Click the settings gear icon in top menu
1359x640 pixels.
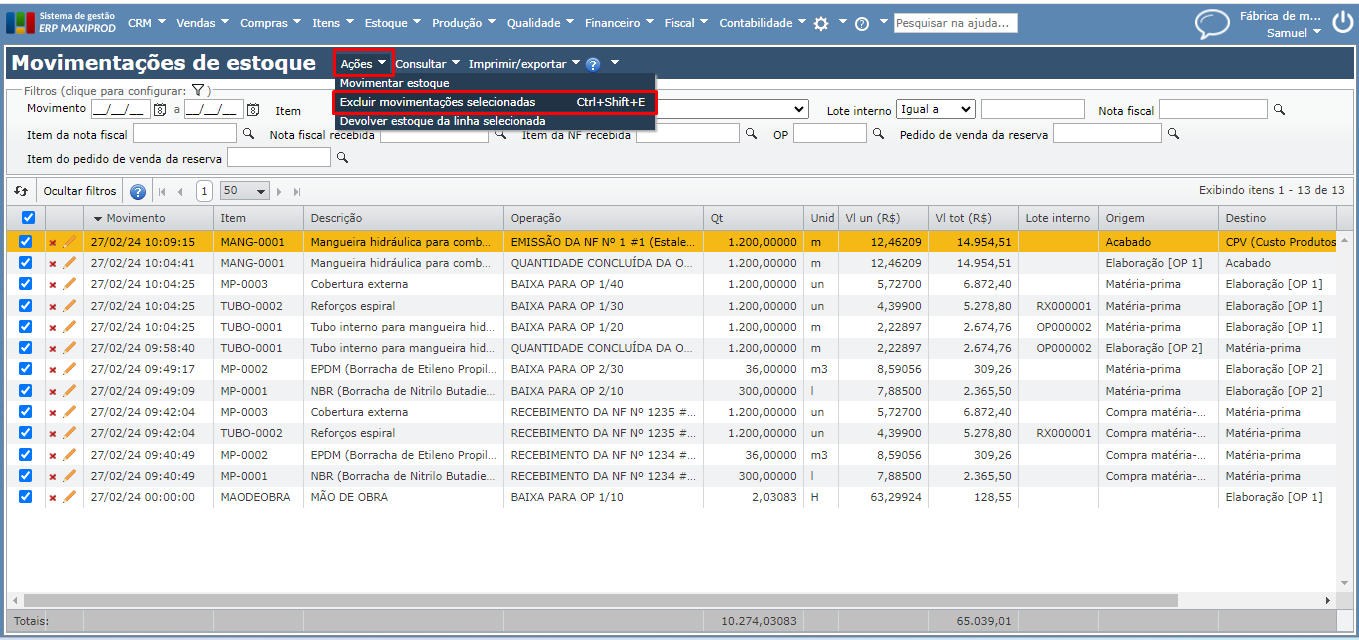coord(821,23)
